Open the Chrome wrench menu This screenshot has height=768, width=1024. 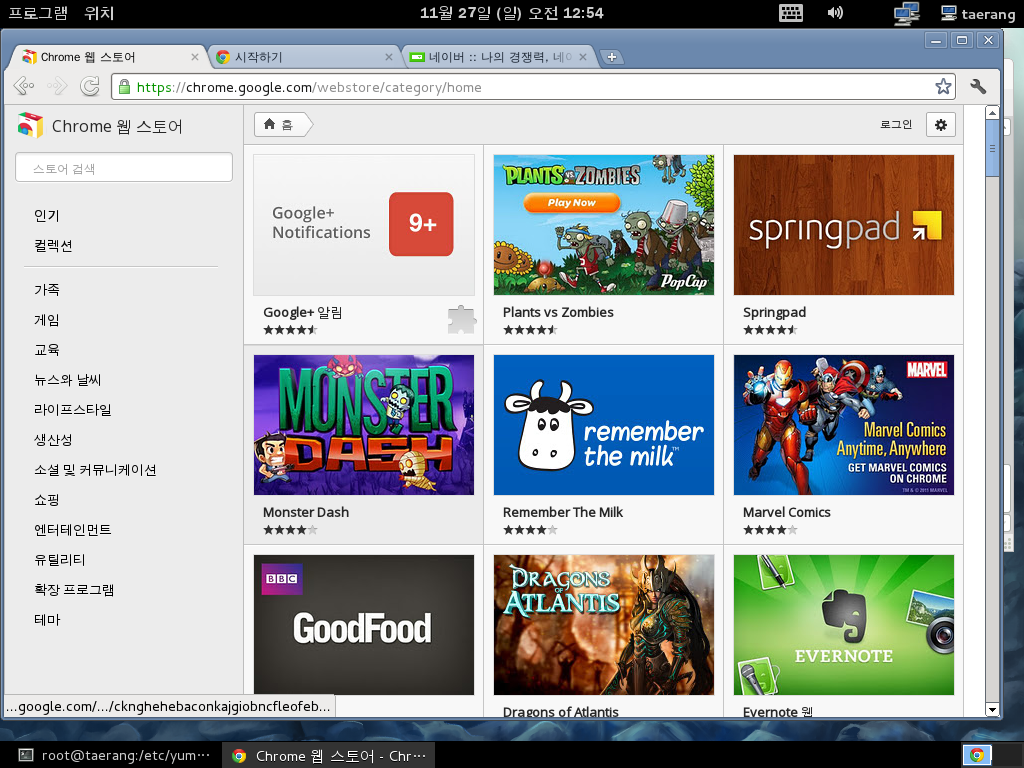pos(978,86)
